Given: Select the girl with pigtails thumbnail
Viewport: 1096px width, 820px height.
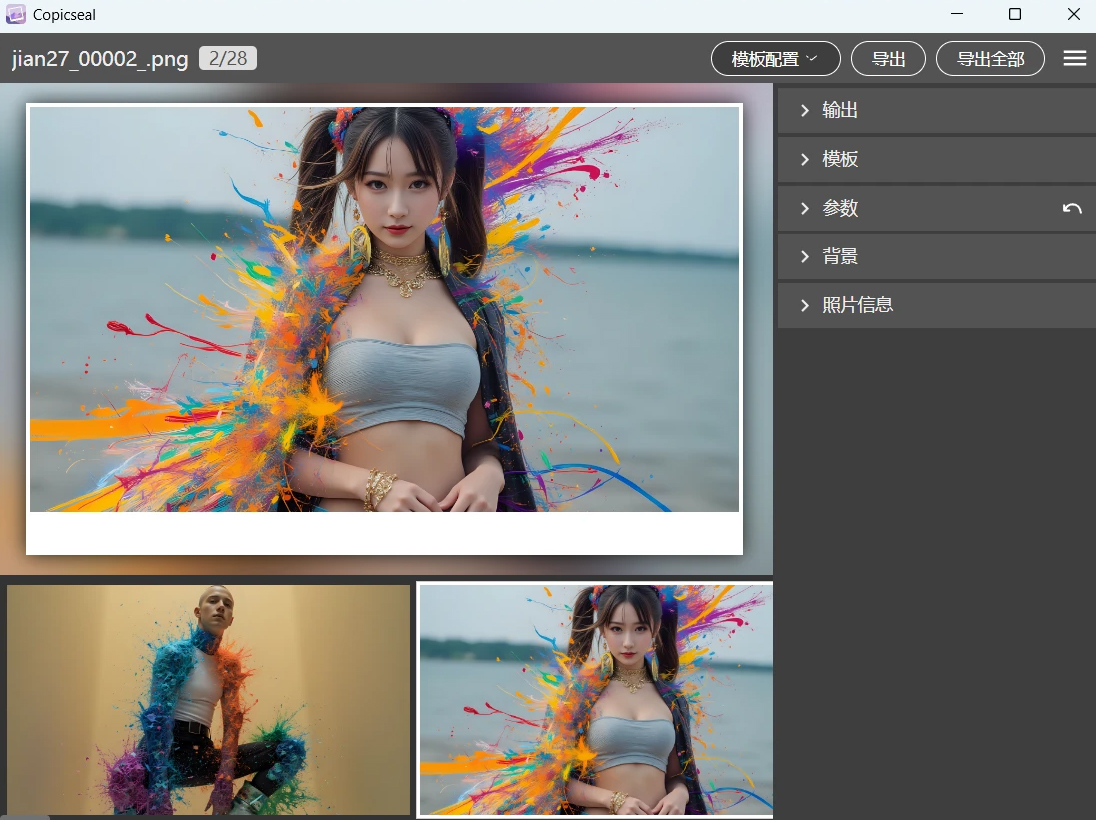Looking at the screenshot, I should [595, 699].
